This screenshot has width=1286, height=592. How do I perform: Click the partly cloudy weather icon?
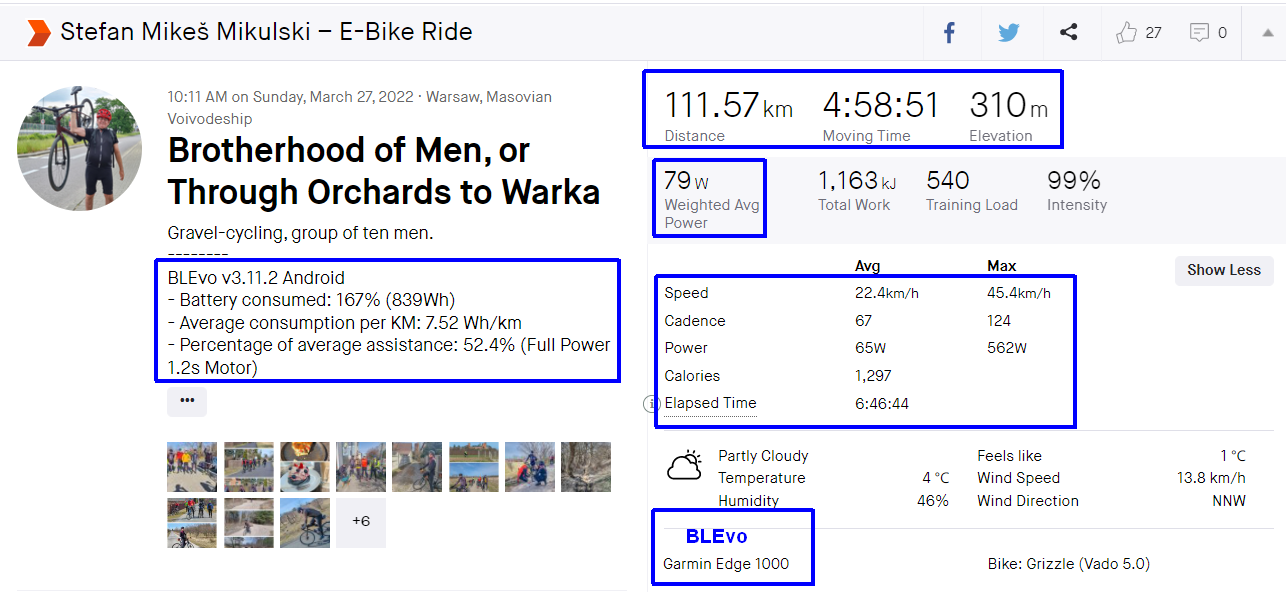click(x=685, y=467)
